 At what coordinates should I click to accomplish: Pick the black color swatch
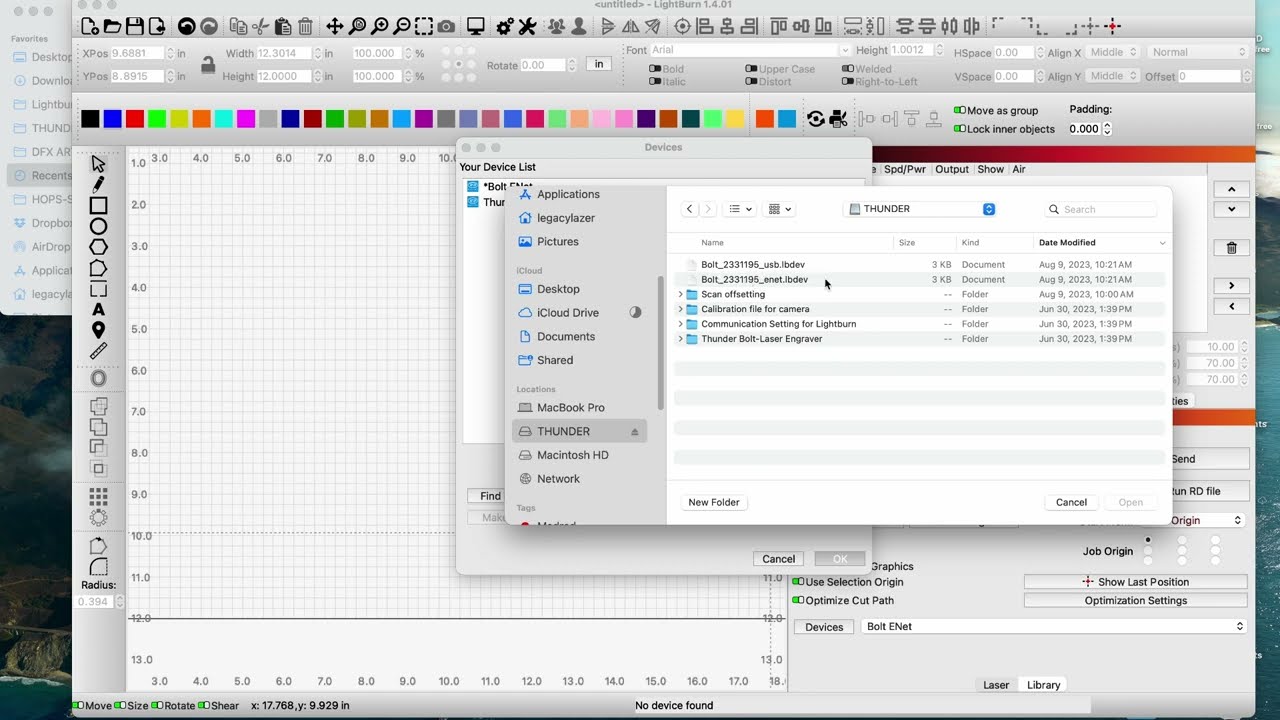(x=90, y=119)
